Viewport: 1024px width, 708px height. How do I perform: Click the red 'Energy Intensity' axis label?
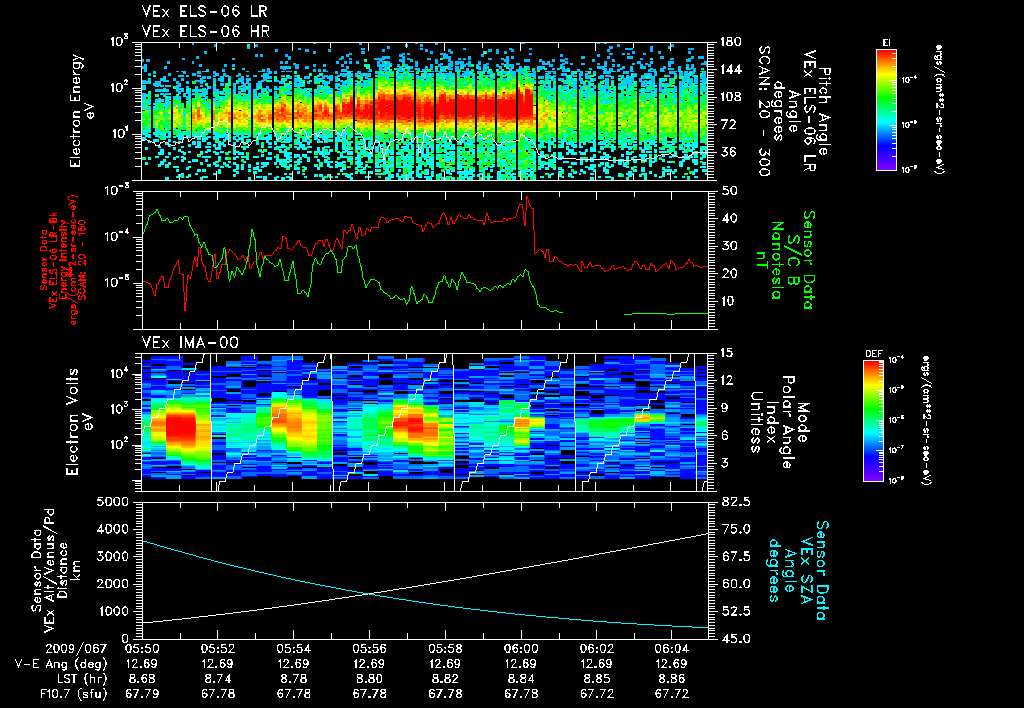point(63,260)
